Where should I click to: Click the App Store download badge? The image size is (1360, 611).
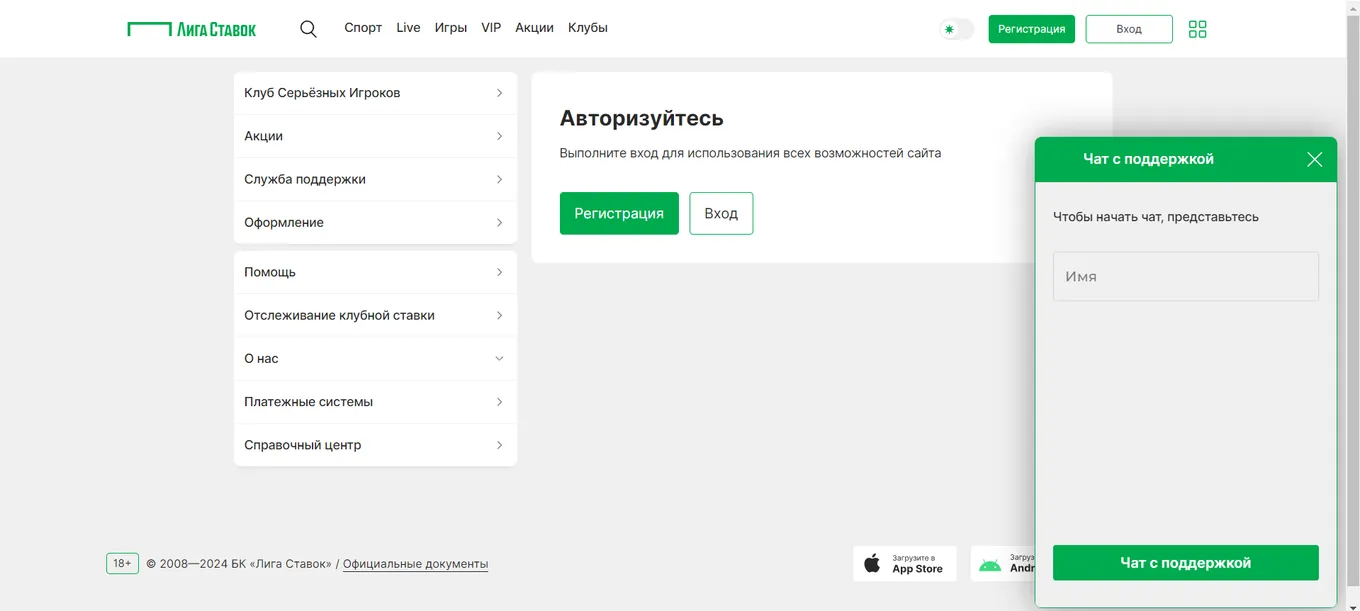point(905,564)
